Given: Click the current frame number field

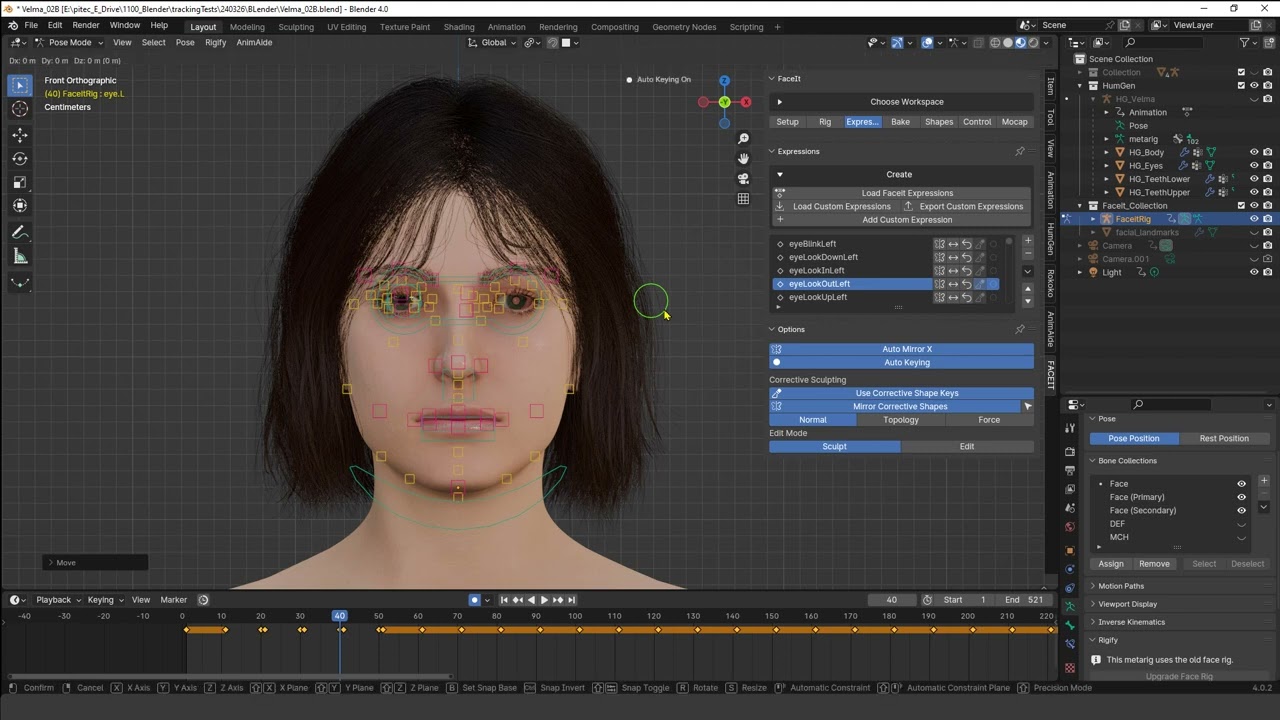Looking at the screenshot, I should [892, 600].
